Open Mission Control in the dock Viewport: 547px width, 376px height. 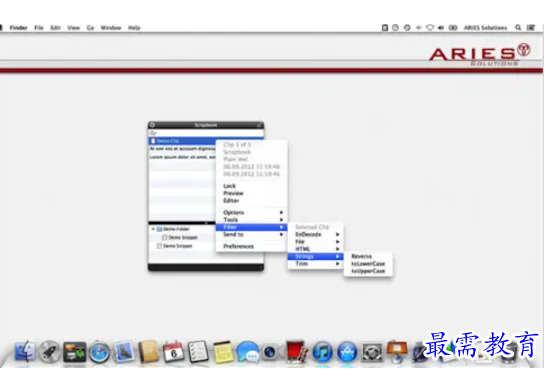(x=74, y=351)
